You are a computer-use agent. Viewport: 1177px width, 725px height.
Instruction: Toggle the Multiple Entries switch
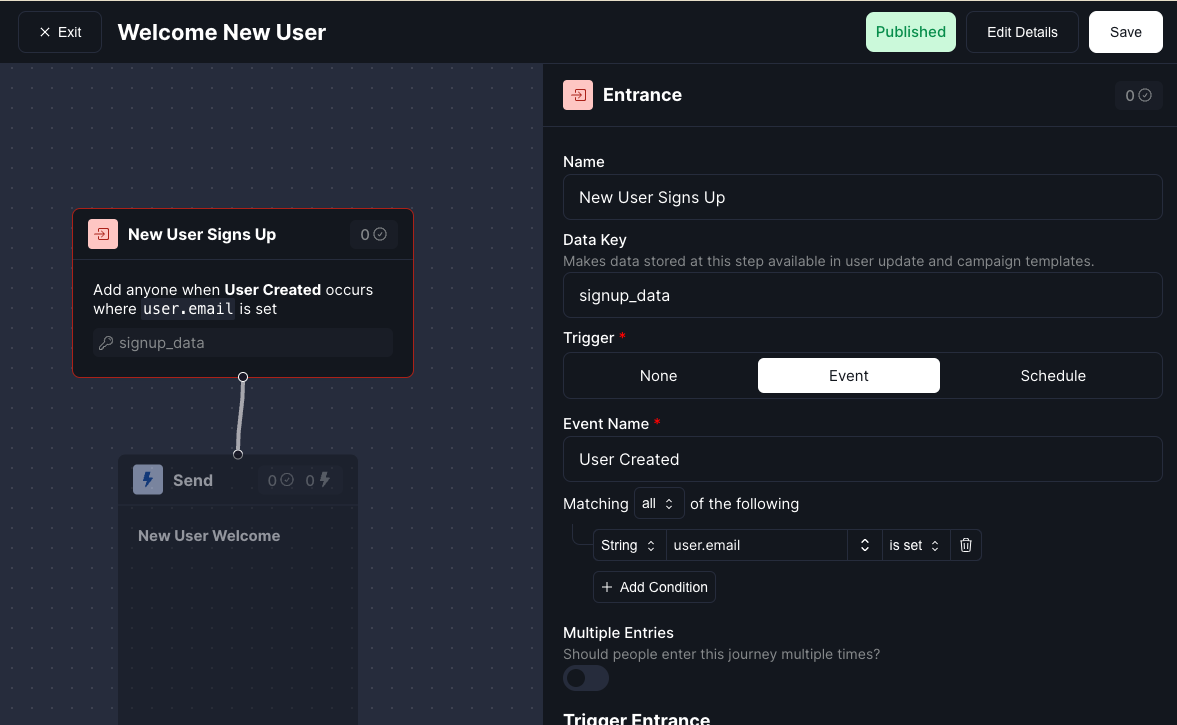pos(585,678)
